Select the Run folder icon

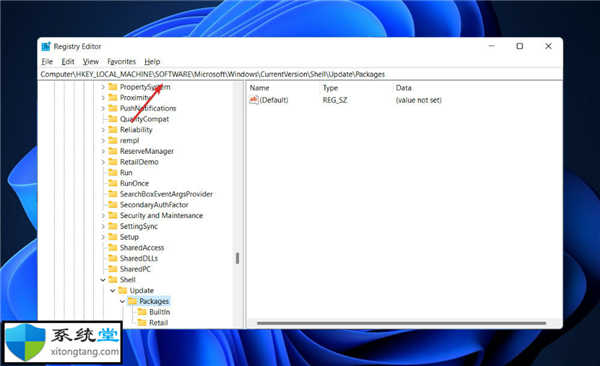click(x=112, y=173)
